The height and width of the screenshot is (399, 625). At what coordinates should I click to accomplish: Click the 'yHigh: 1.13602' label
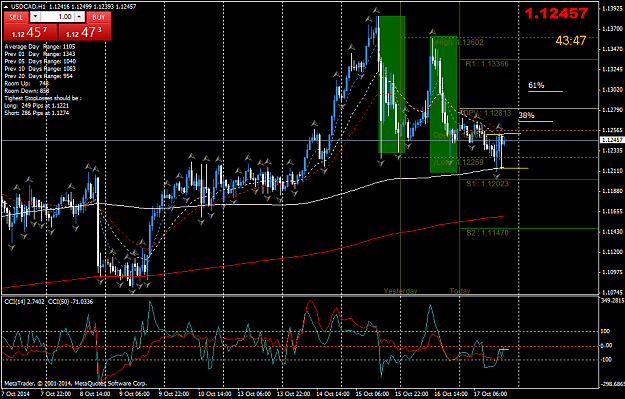point(458,42)
